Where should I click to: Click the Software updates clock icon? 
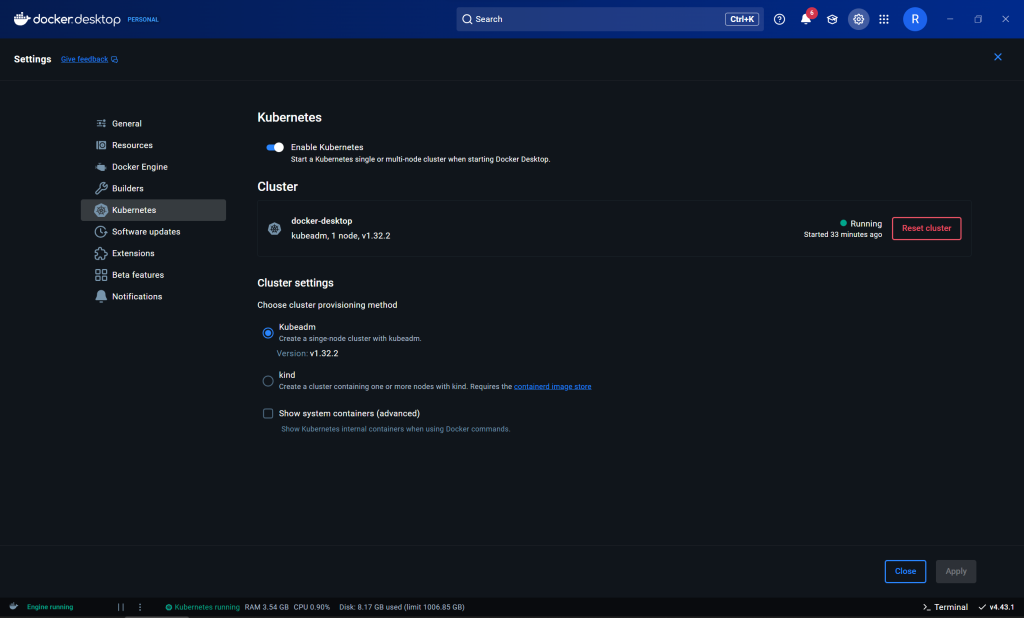[101, 231]
